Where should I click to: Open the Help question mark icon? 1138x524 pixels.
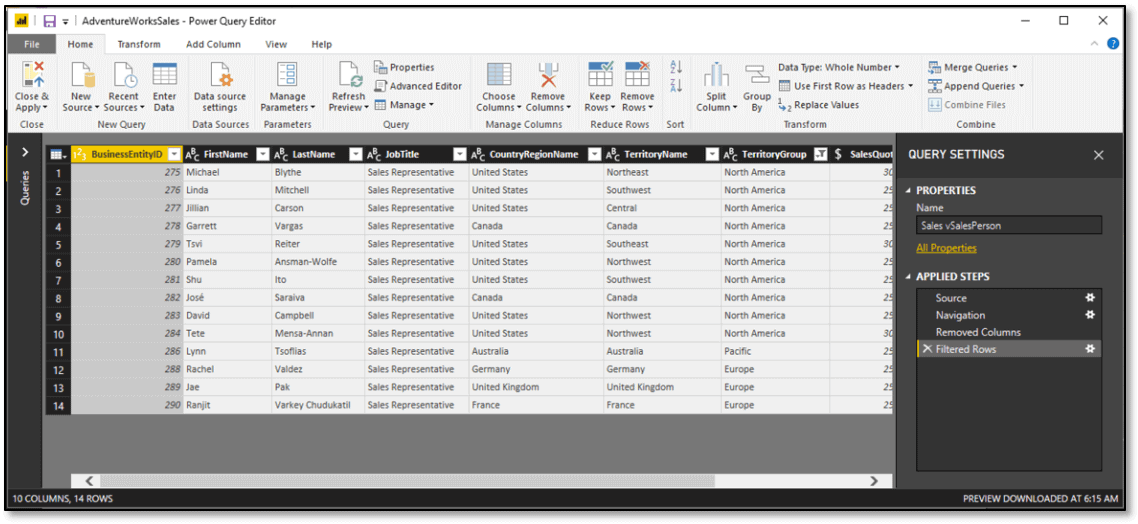pos(1113,44)
